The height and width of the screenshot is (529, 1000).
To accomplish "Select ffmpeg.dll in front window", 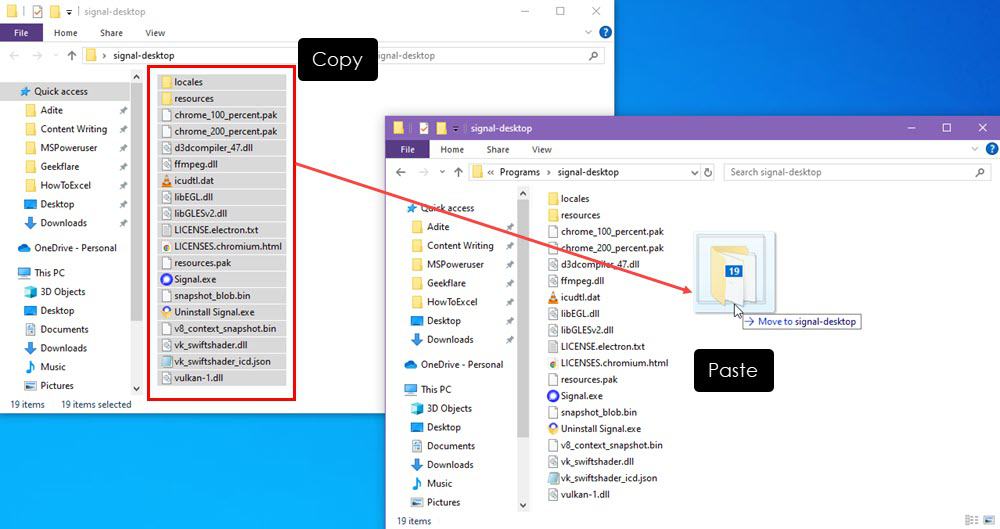I will (x=575, y=281).
